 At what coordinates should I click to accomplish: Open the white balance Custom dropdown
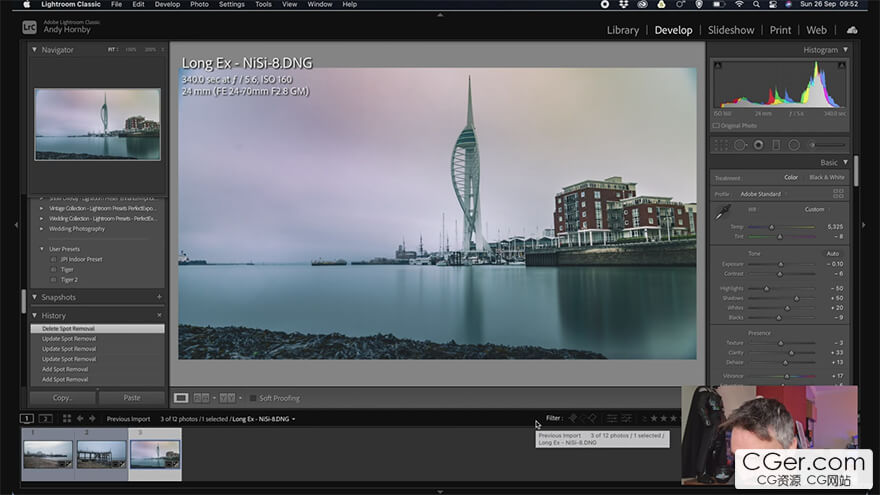[x=816, y=209]
